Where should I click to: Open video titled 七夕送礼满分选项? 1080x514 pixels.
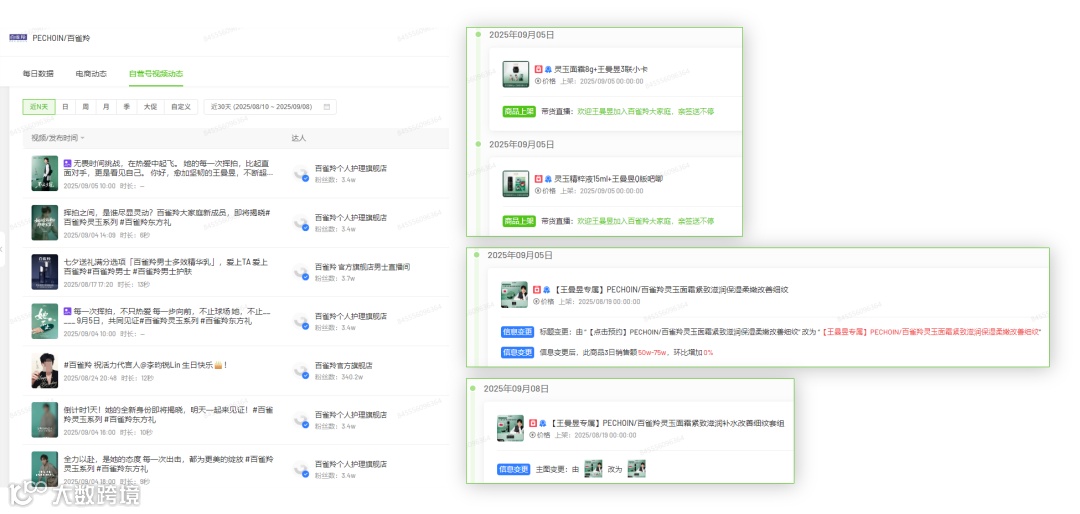click(166, 267)
